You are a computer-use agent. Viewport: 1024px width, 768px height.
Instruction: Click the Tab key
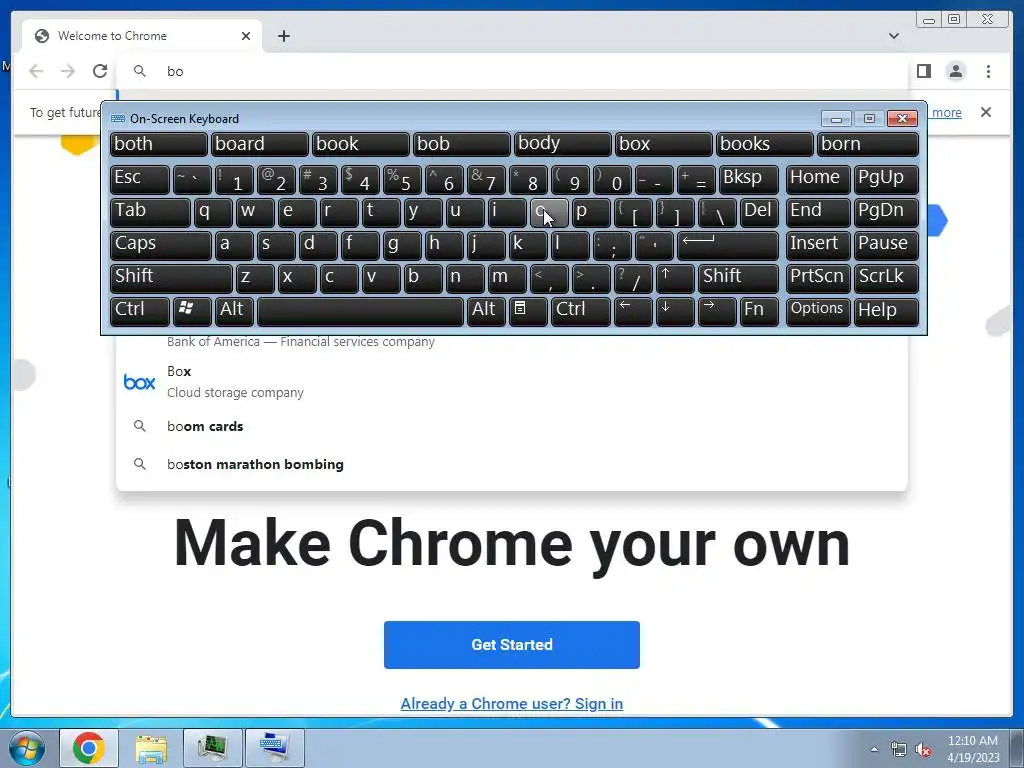150,212
